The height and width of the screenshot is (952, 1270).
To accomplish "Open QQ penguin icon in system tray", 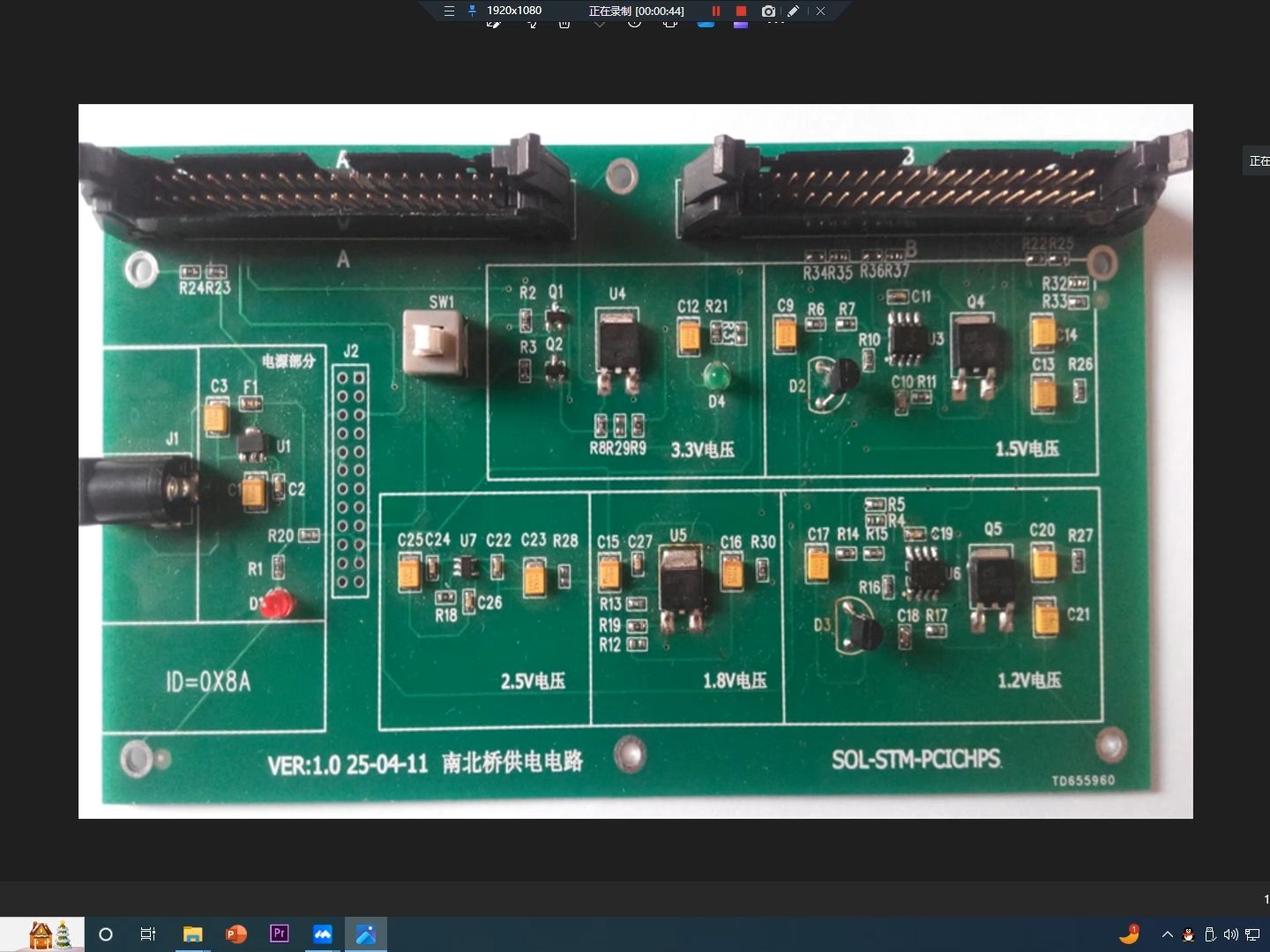I will [1188, 934].
